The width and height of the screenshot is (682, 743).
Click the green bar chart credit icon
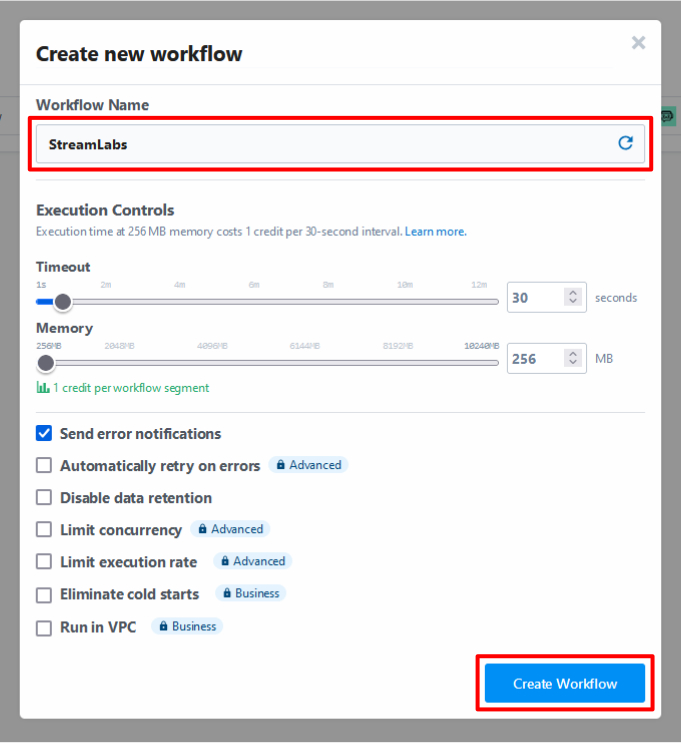tap(43, 388)
